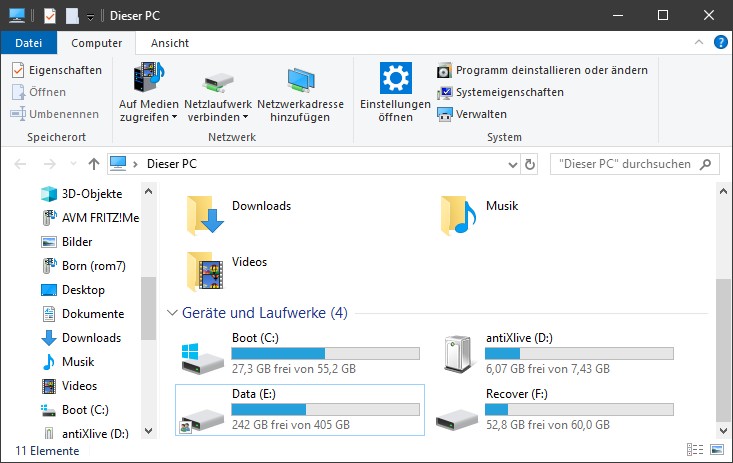Select the antiXlive (D:) drive icon
Screen dimensions: 733x463
pyautogui.click(x=458, y=354)
